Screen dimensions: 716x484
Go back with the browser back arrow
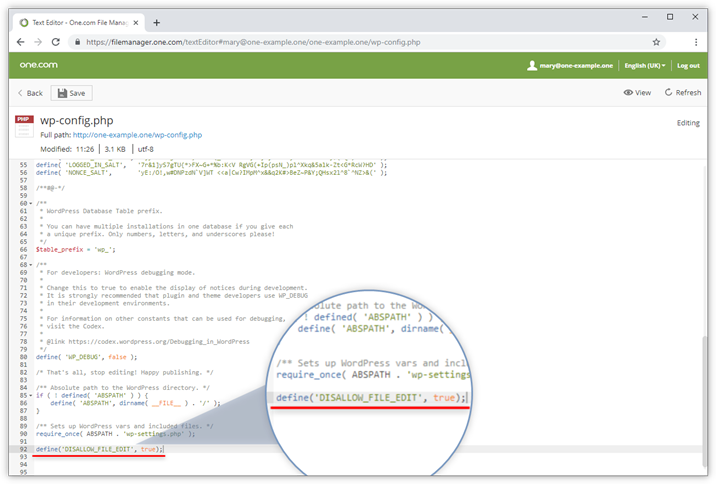click(x=21, y=42)
